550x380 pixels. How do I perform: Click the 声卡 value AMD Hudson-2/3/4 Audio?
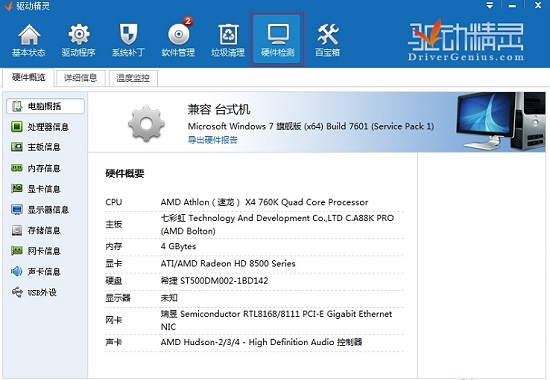tap(261, 342)
